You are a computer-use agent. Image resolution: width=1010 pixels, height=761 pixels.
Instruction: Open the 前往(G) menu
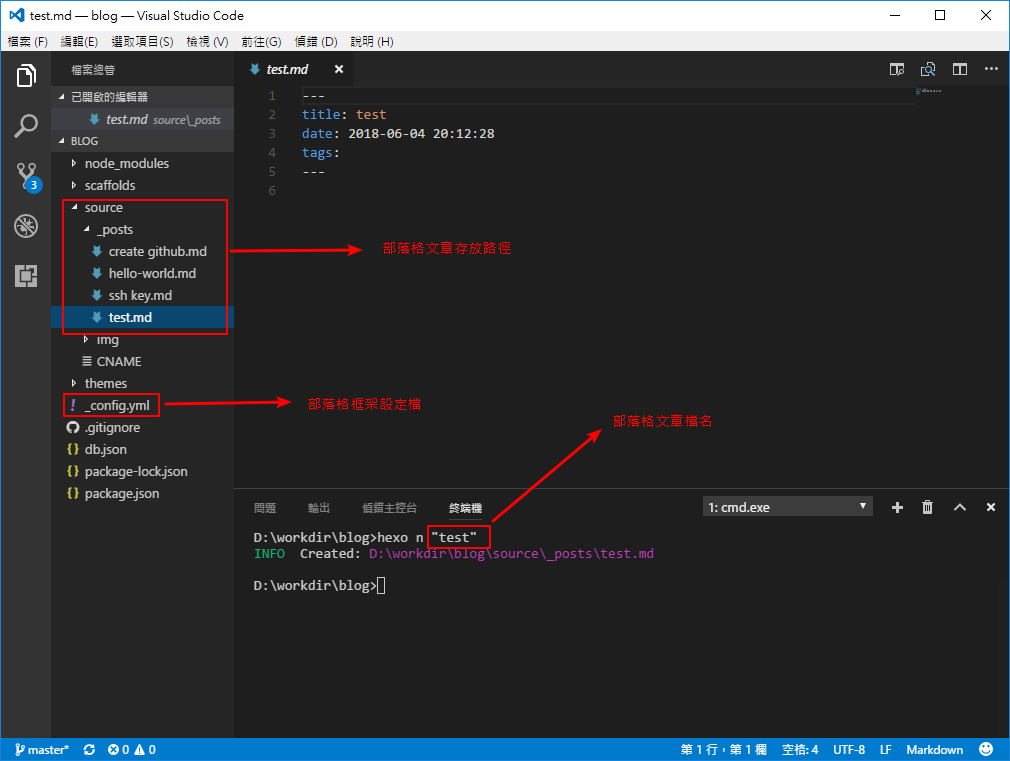(x=262, y=41)
